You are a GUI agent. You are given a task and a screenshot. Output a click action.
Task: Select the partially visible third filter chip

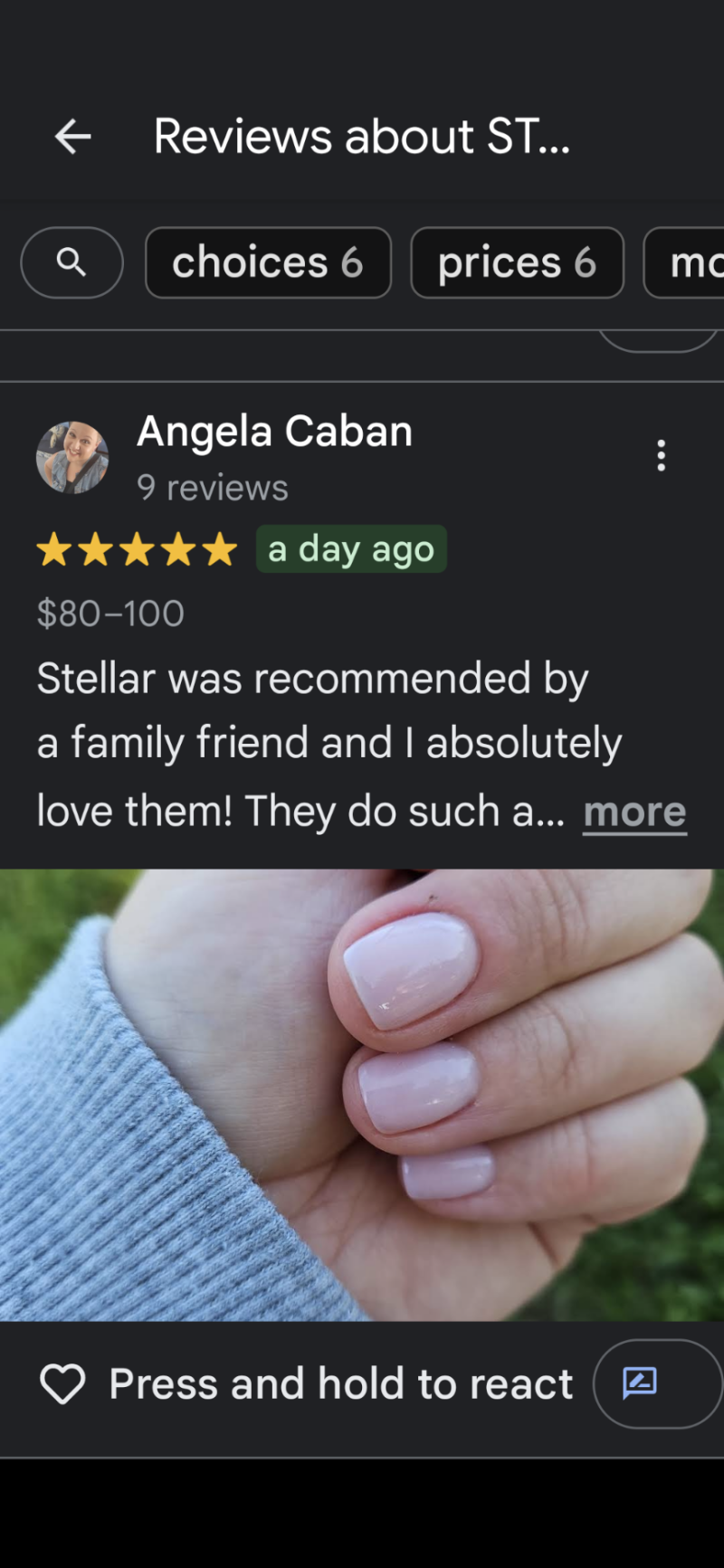point(684,262)
